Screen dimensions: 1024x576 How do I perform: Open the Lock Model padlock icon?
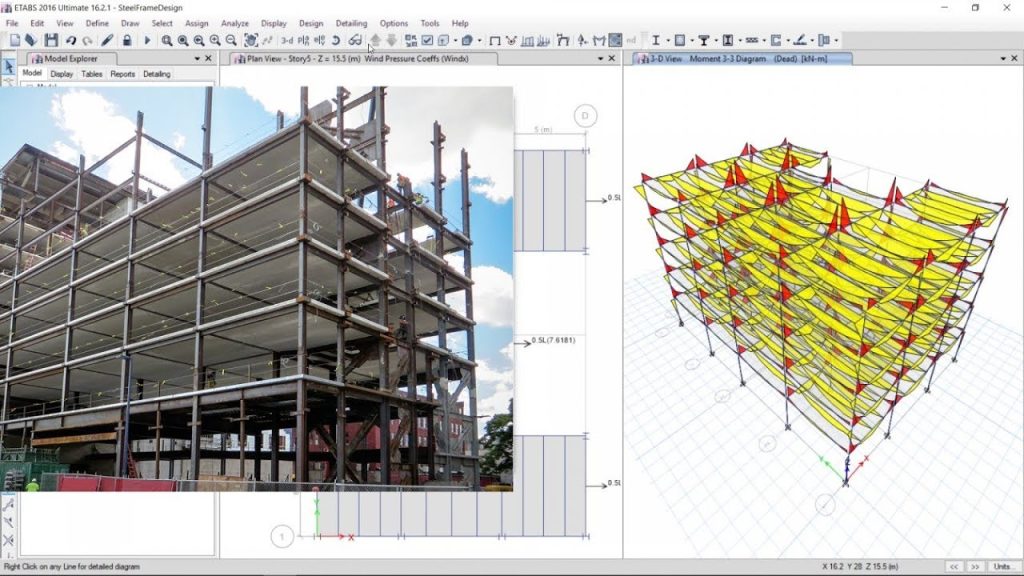tap(127, 38)
